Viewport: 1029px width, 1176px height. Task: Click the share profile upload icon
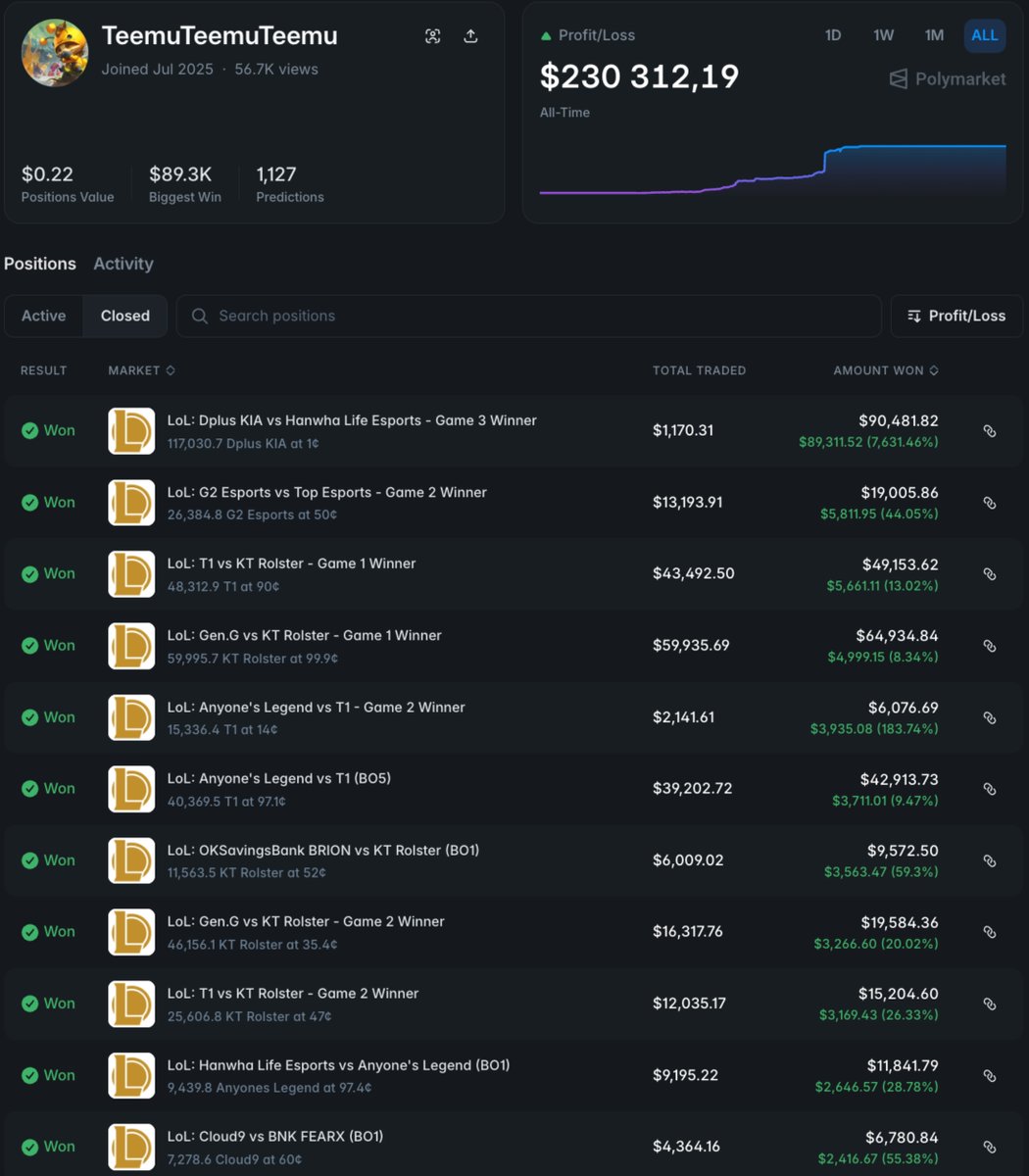click(x=470, y=36)
